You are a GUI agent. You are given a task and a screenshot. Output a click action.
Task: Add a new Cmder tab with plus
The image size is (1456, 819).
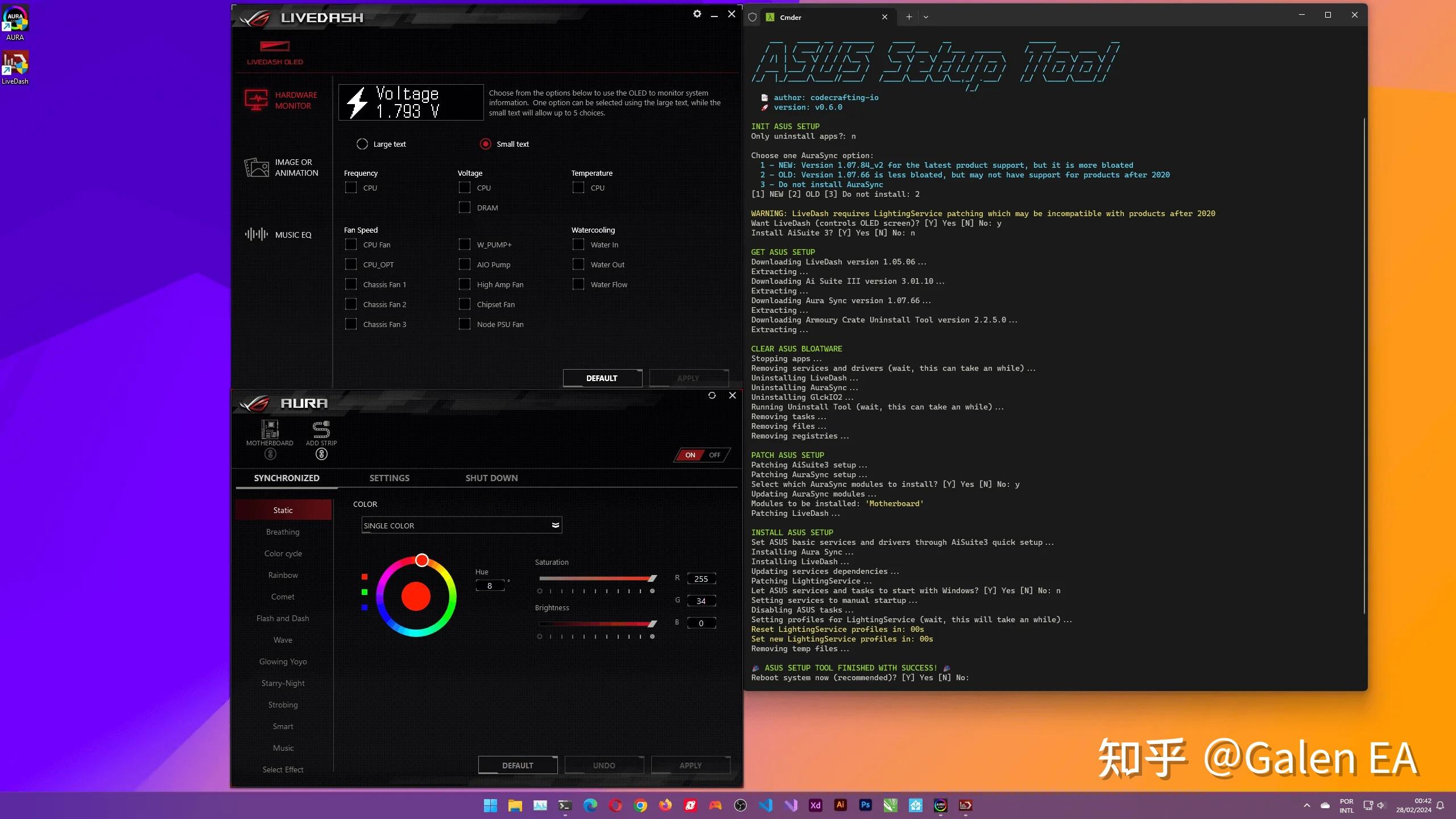[909, 17]
